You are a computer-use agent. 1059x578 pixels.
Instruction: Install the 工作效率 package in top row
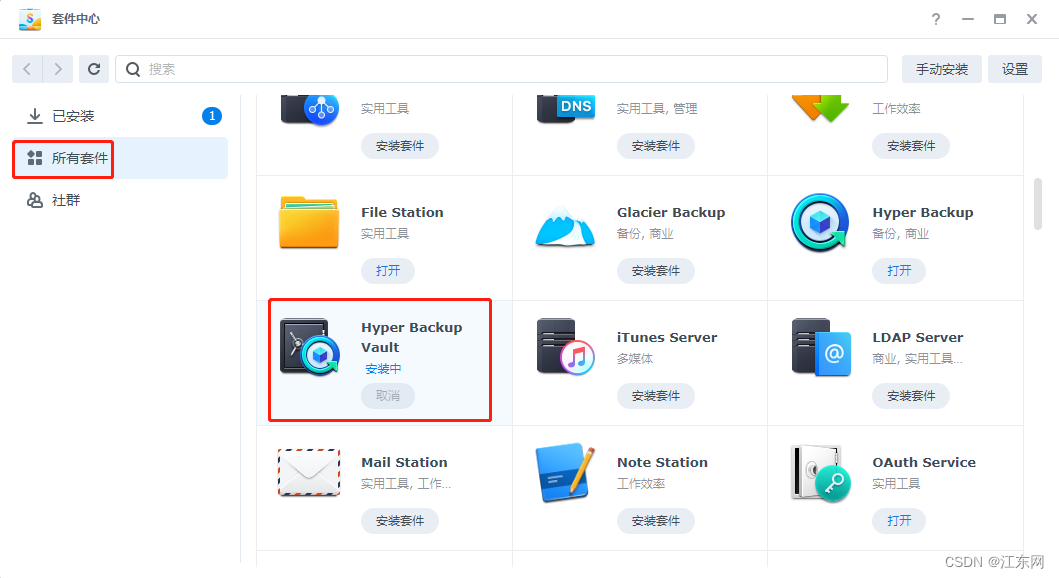910,146
